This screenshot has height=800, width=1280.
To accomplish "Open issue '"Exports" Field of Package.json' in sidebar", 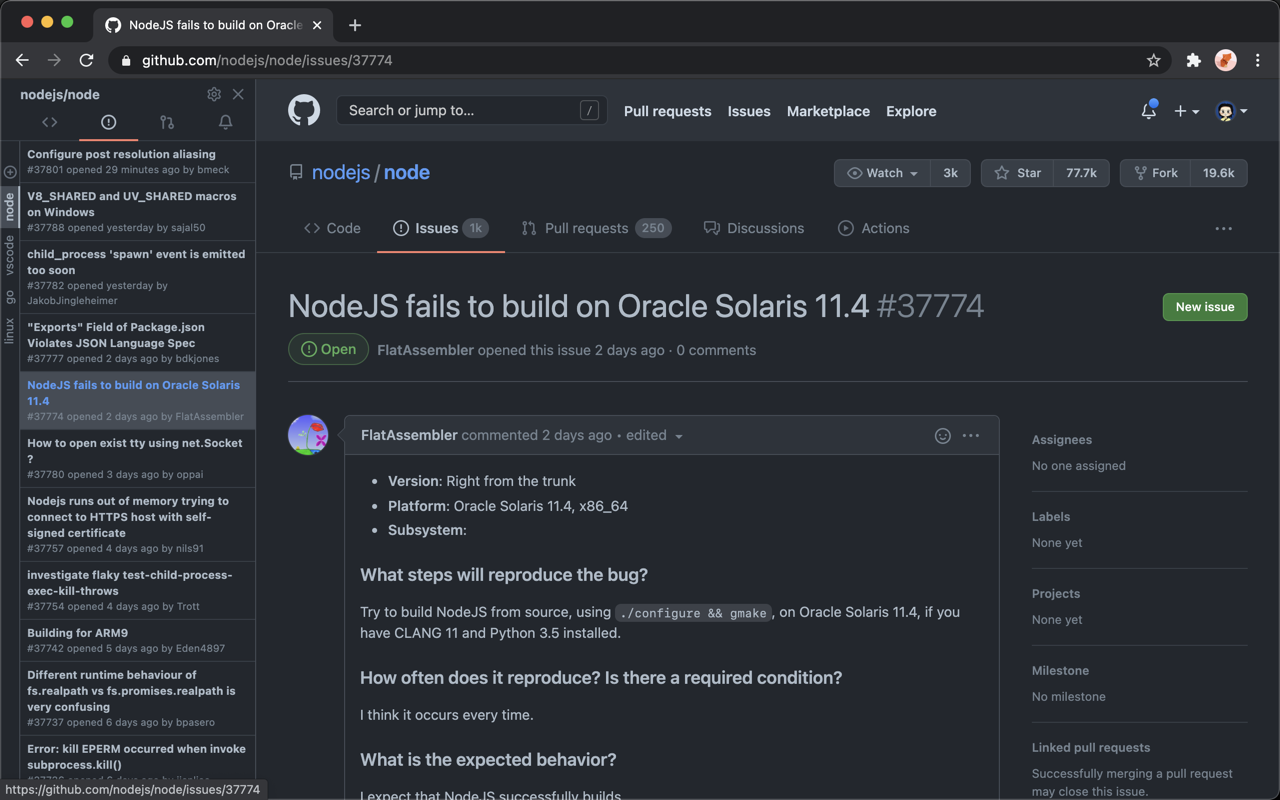I will 138,343.
